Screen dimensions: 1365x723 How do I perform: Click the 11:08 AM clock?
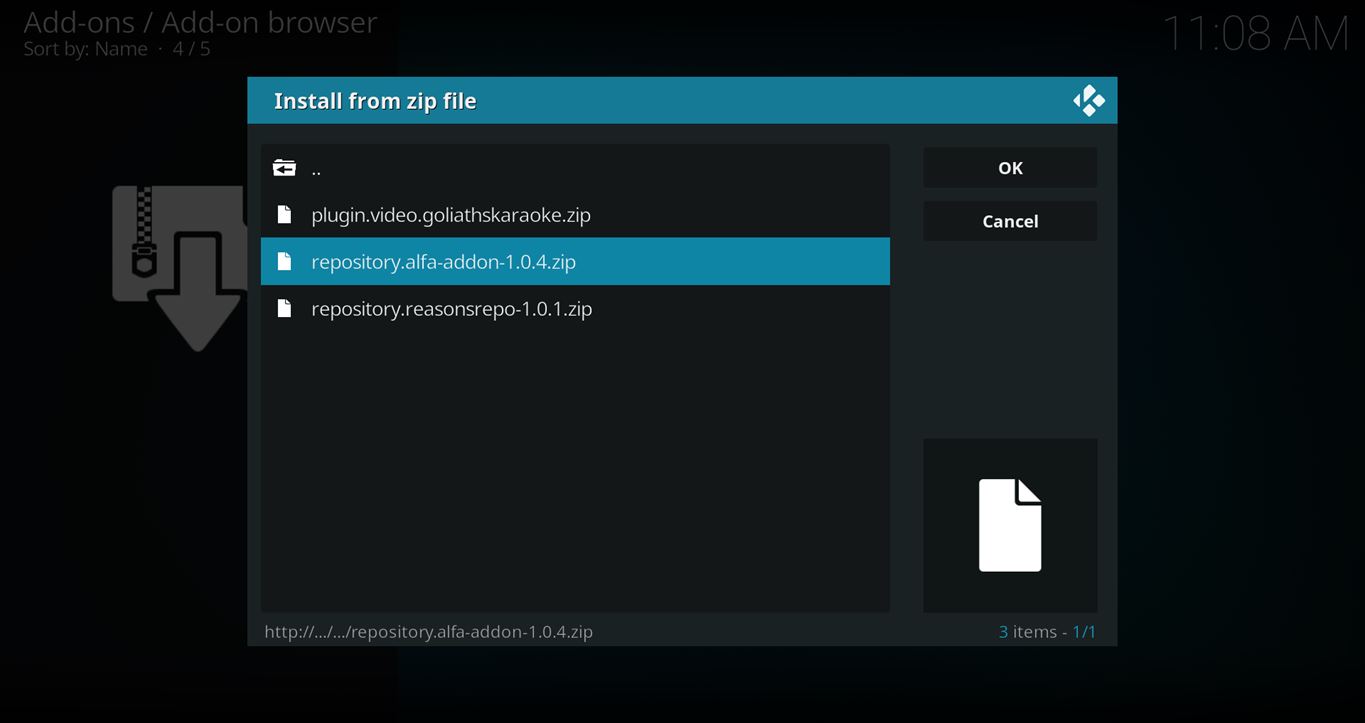click(1254, 34)
